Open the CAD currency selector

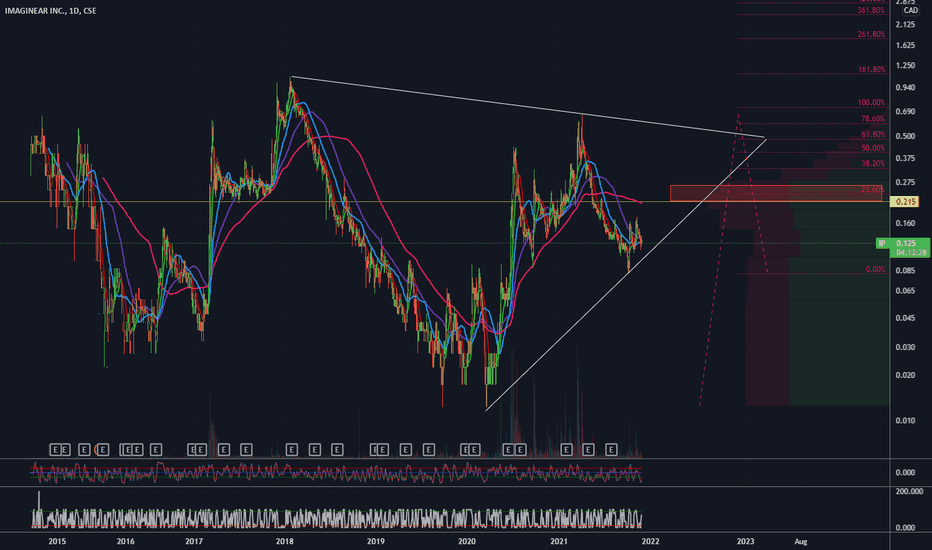pyautogui.click(x=910, y=10)
